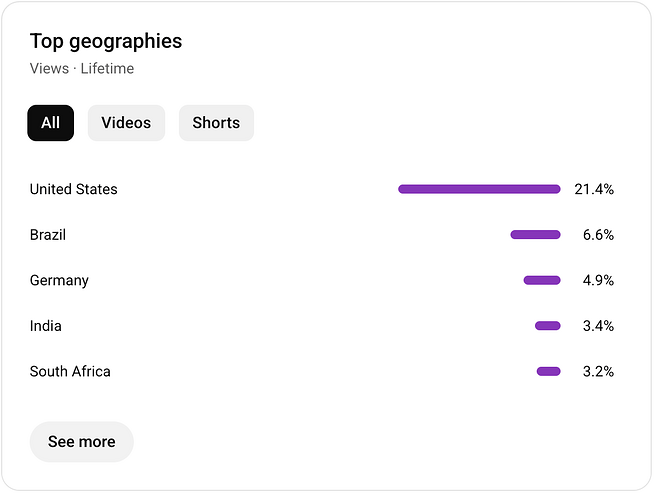Click the Germany purple bar
This screenshot has height=500, width=661.
point(542,280)
